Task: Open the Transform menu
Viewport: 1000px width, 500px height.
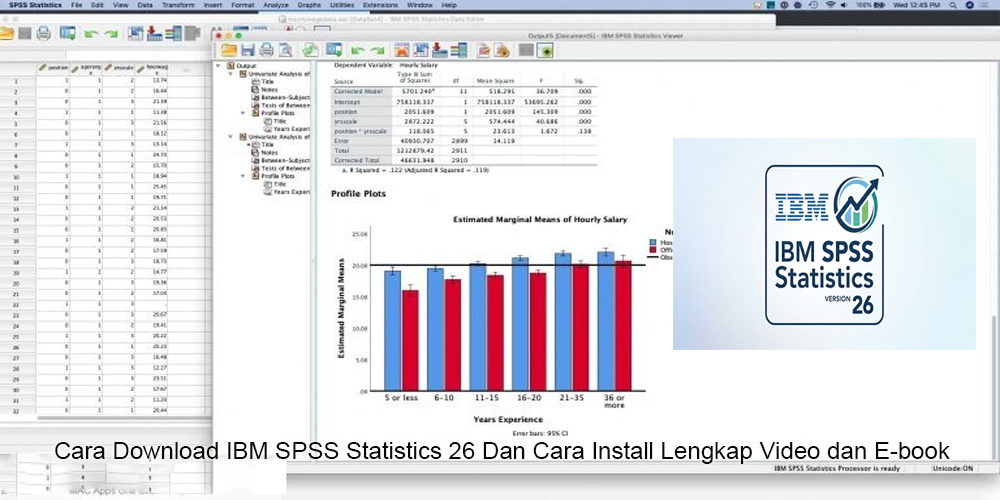Action: [x=179, y=5]
